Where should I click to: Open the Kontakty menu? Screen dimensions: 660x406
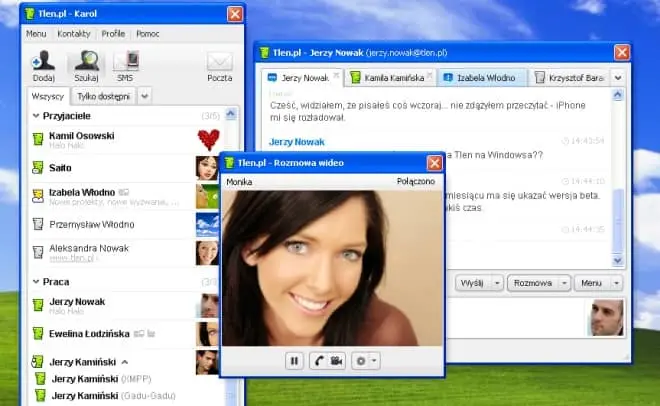(x=73, y=33)
